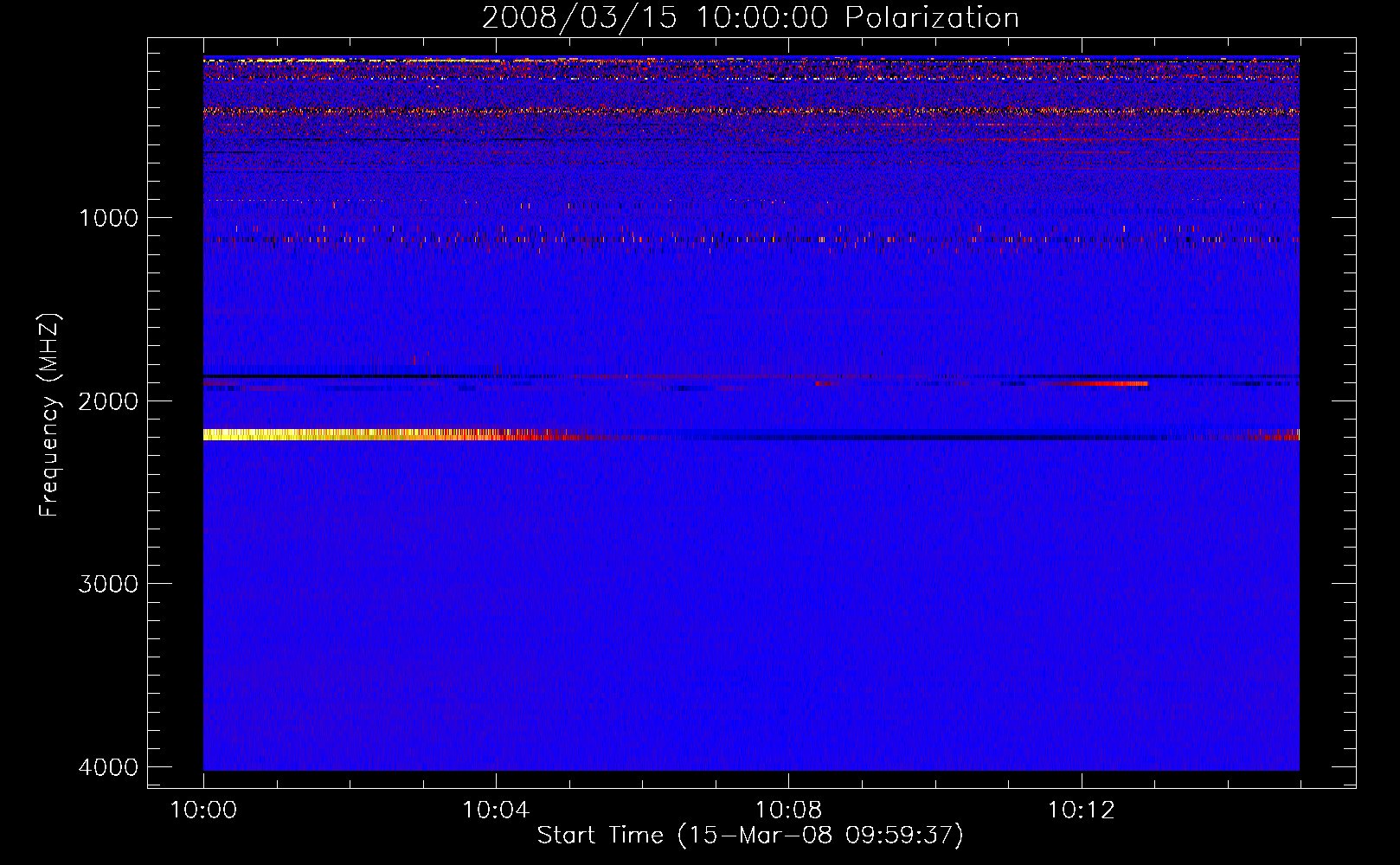Click the red band end near 2200 MHz at right edge
This screenshot has height=865, width=1400.
1281,436
